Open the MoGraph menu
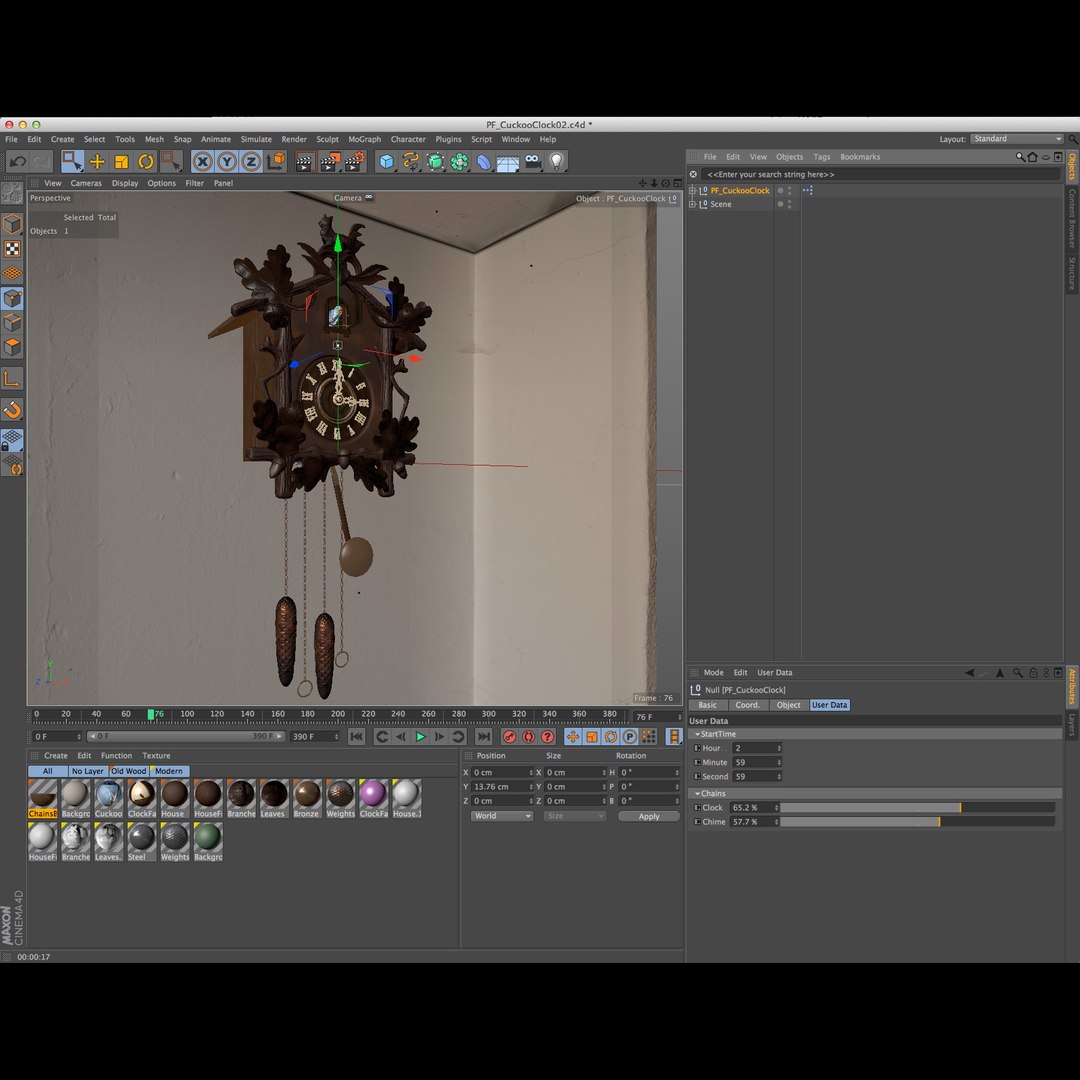The width and height of the screenshot is (1080, 1080). (364, 139)
